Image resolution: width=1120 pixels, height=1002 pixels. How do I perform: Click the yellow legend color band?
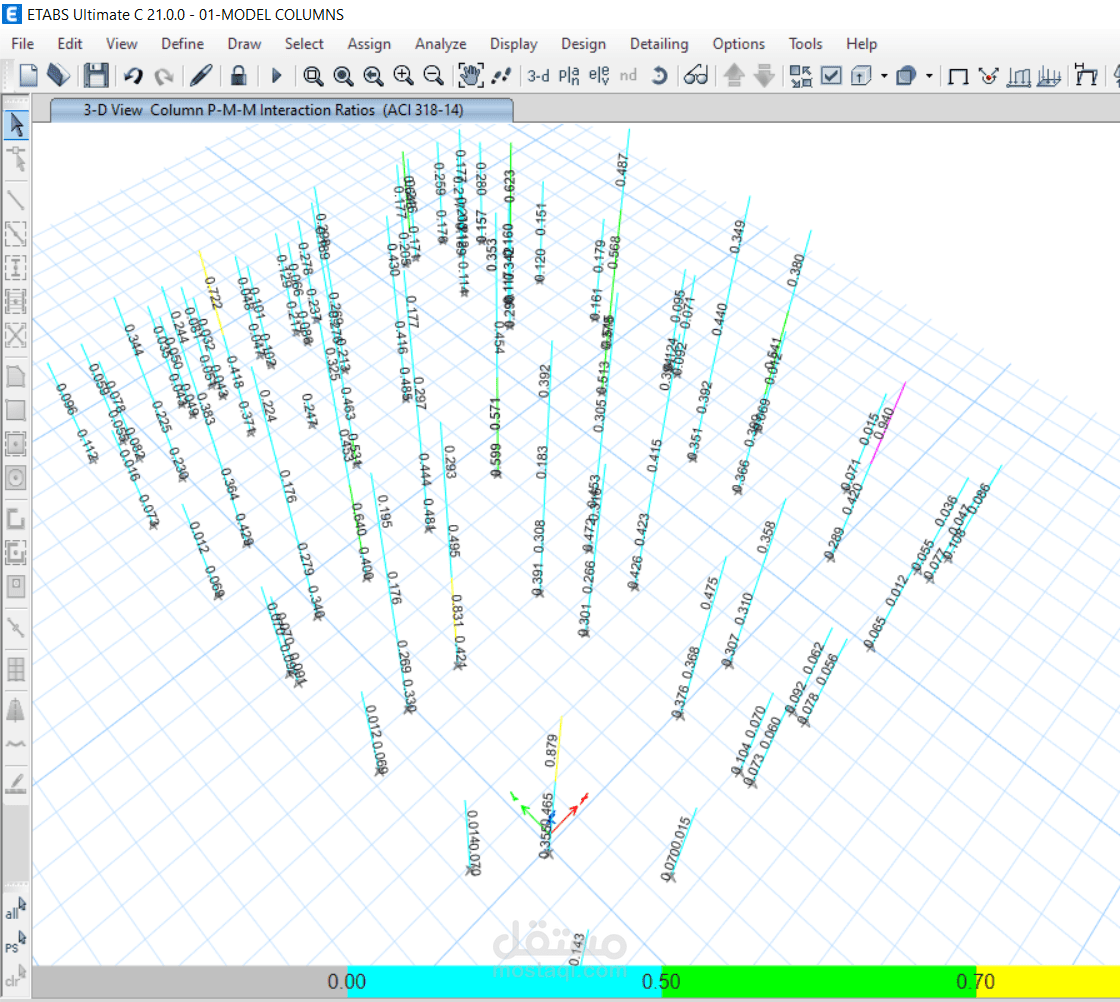[x=1048, y=982]
